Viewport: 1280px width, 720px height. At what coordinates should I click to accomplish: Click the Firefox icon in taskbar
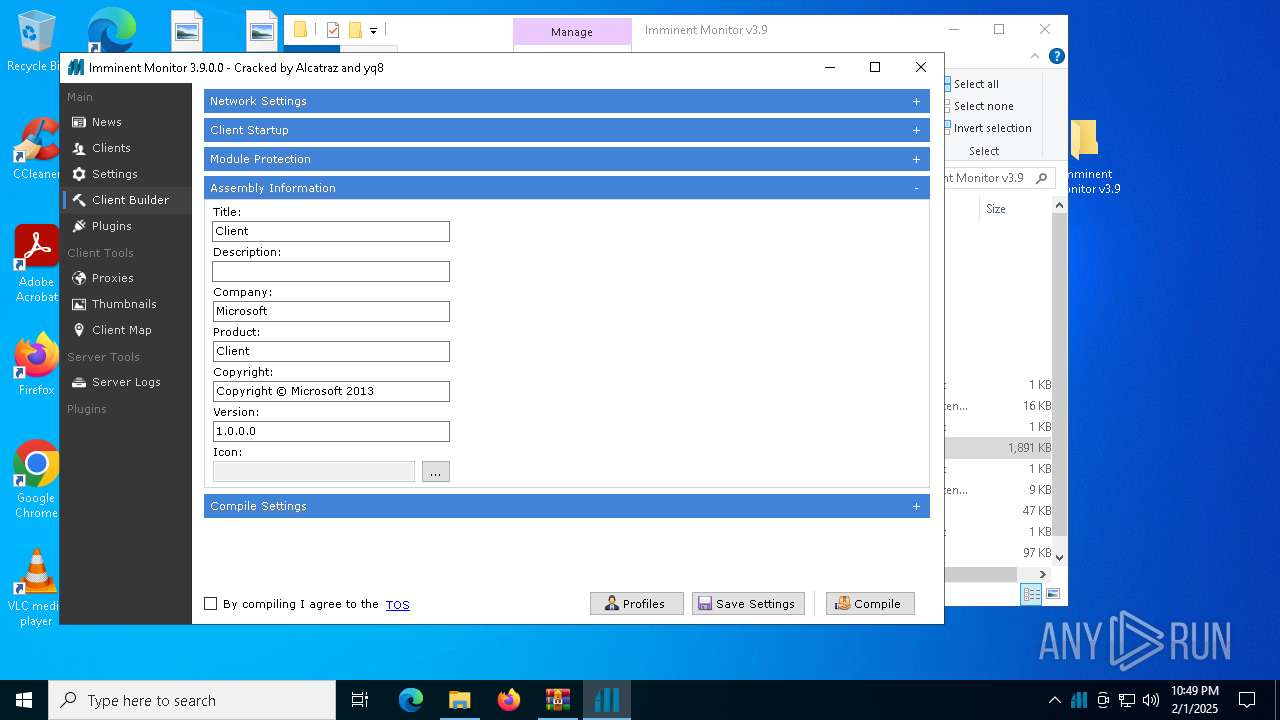coord(509,700)
